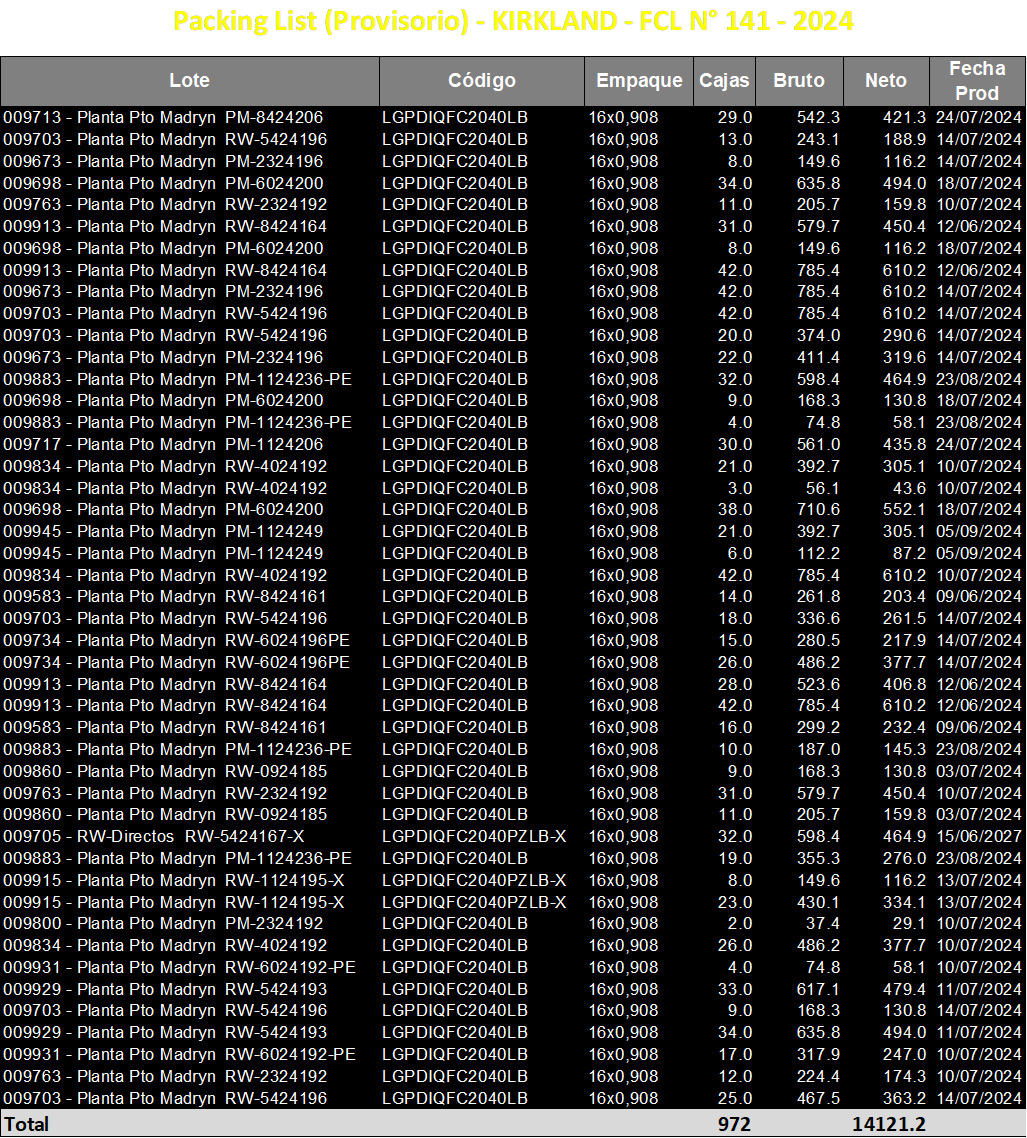Click the date cell 15/06/2027

click(978, 836)
